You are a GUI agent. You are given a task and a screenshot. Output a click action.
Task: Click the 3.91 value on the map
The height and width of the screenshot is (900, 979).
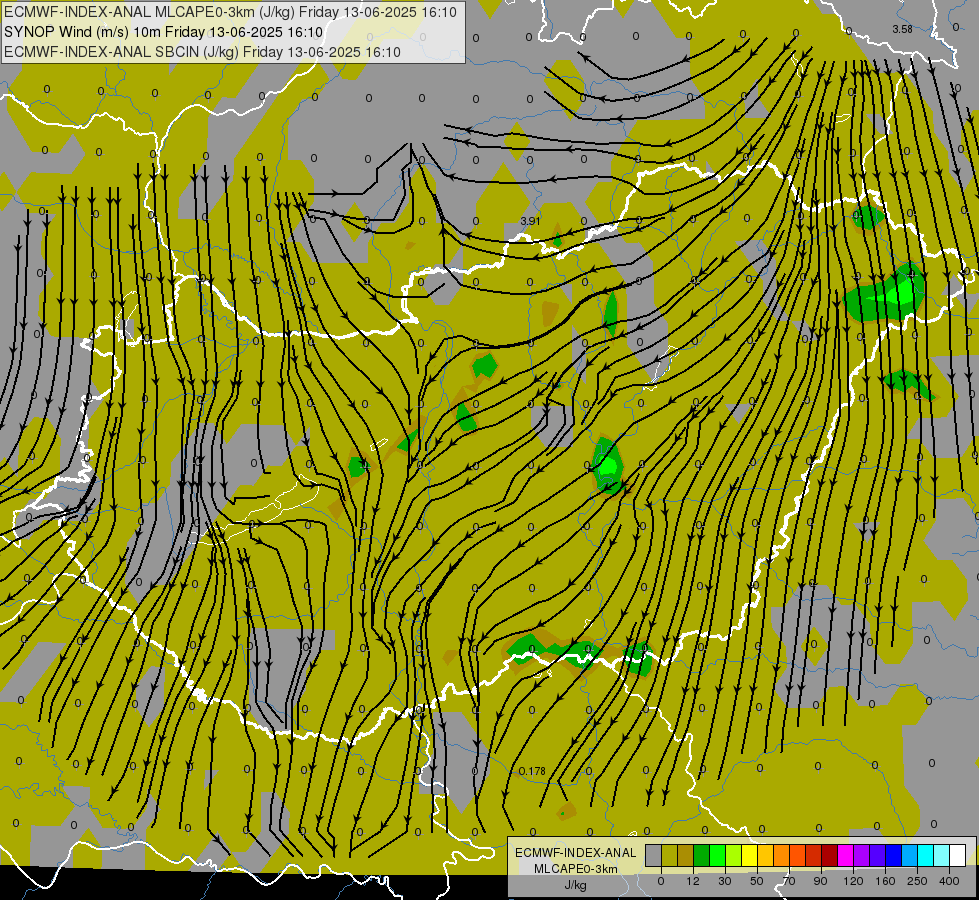530,221
